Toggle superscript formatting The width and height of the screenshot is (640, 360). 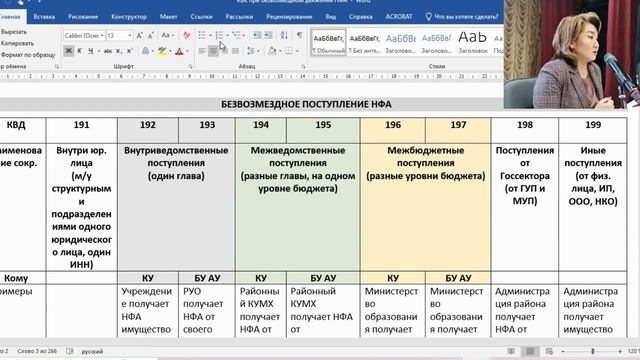tap(129, 51)
